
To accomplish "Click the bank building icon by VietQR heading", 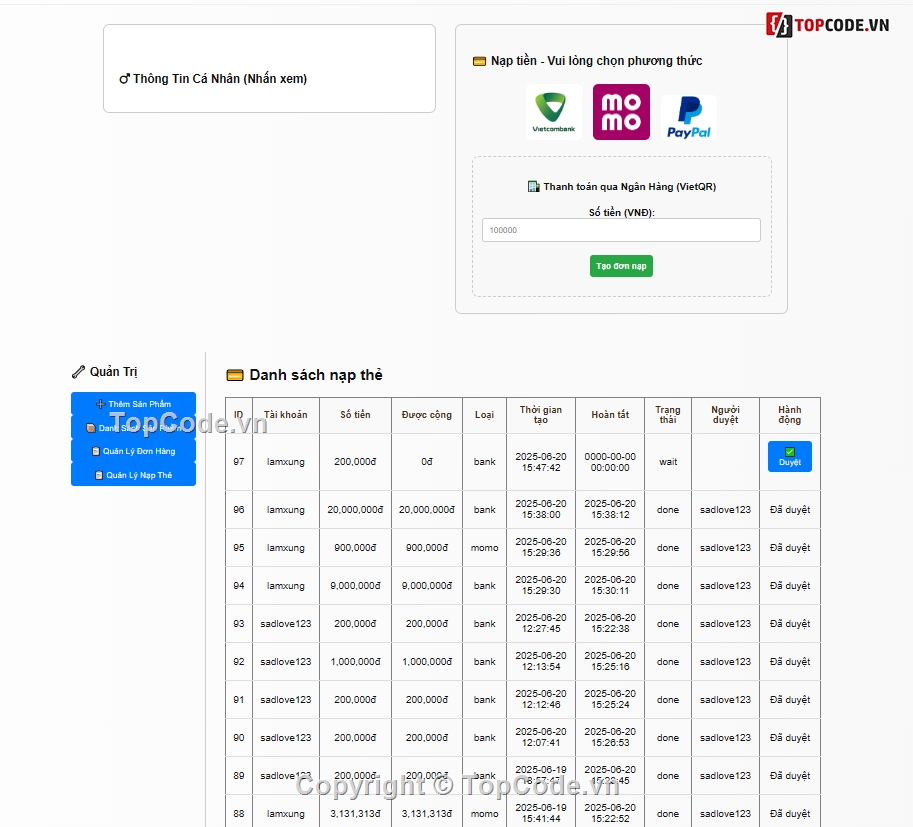I will point(533,186).
